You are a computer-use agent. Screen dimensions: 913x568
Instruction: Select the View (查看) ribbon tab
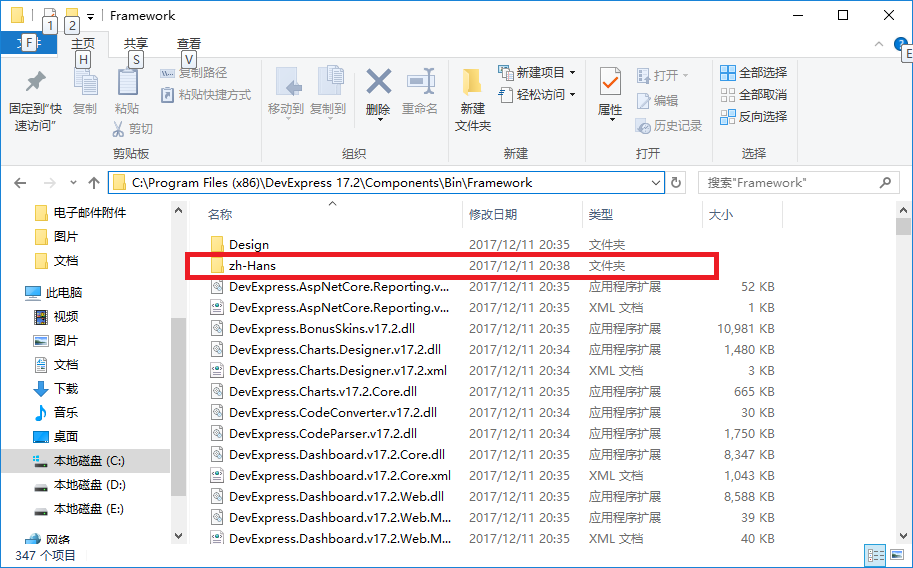tap(189, 44)
